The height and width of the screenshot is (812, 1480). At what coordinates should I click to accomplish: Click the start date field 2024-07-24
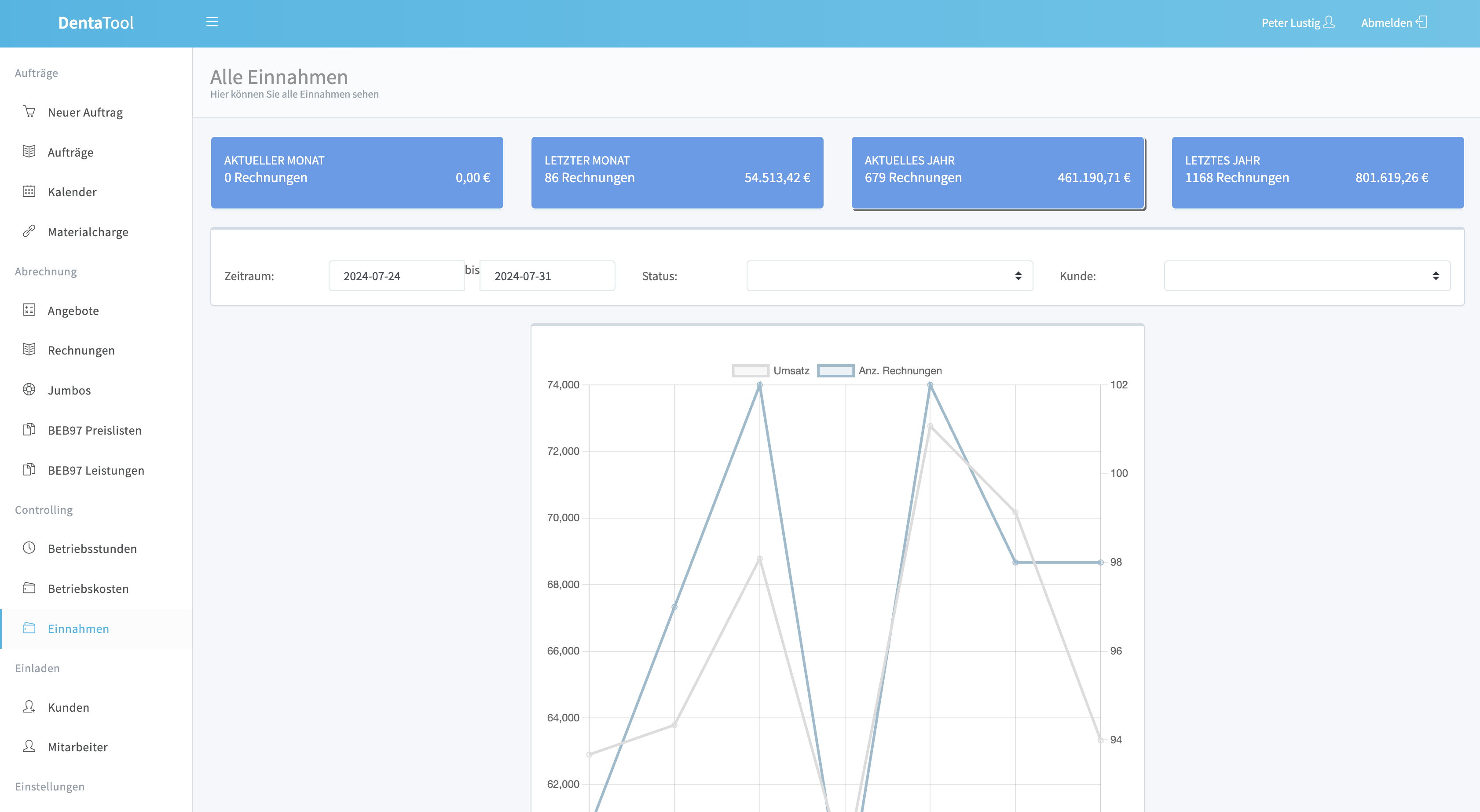coord(396,276)
